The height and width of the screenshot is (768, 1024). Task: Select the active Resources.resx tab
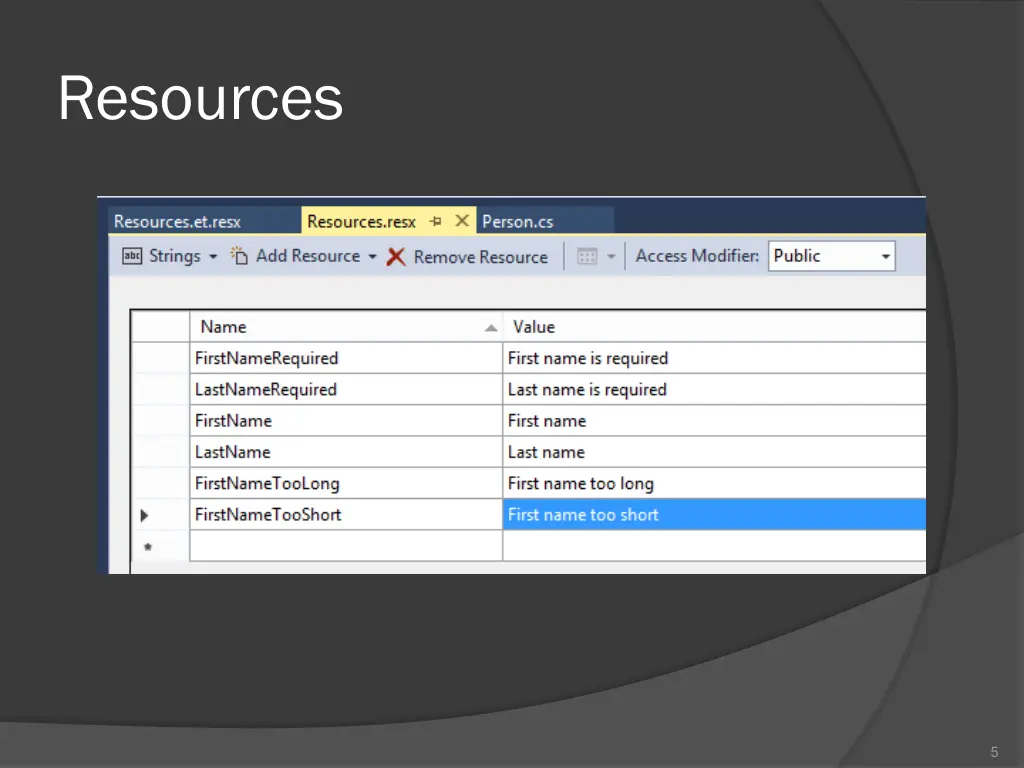coord(361,221)
